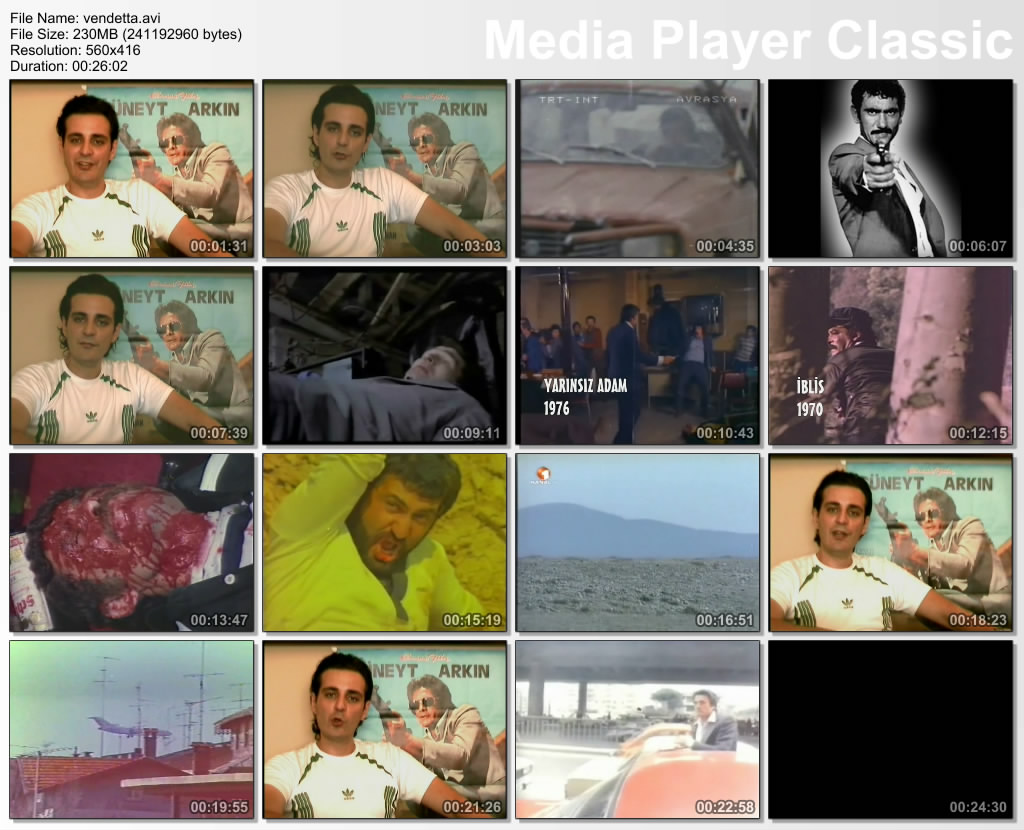Click the black frame at 00:24:30
The image size is (1024, 830).
pos(890,730)
